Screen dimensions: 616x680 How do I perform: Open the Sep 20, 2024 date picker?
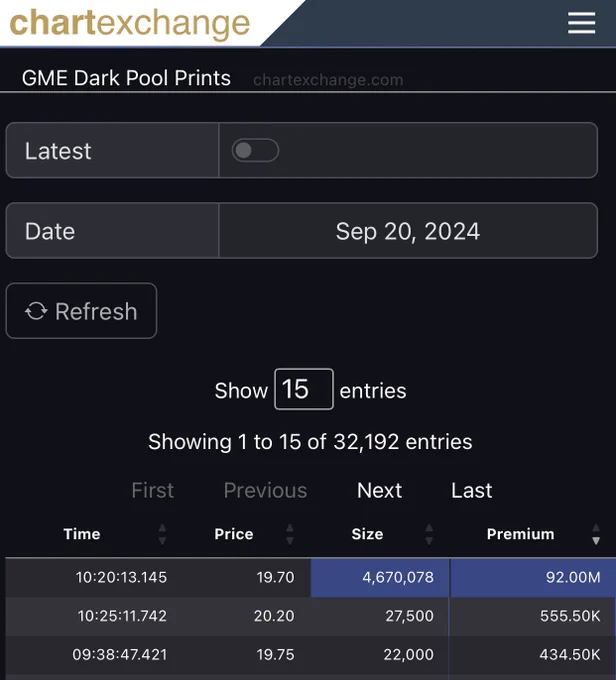(408, 231)
